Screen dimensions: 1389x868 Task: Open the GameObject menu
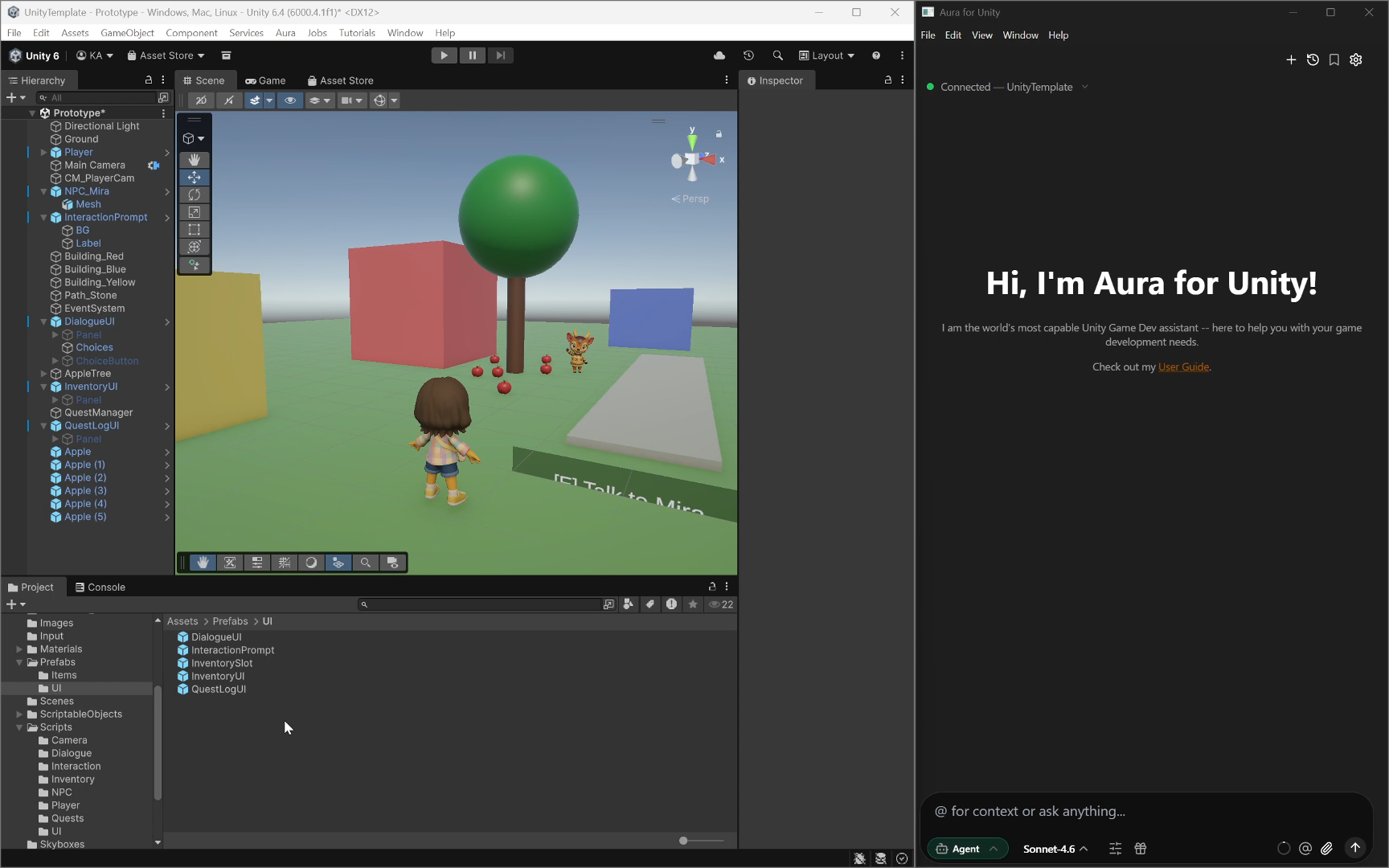click(127, 33)
